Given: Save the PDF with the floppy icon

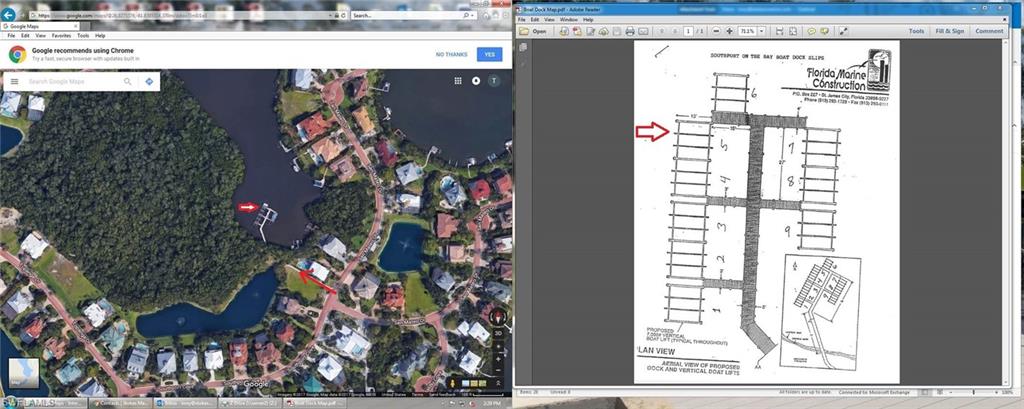Looking at the screenshot, I should [x=616, y=31].
